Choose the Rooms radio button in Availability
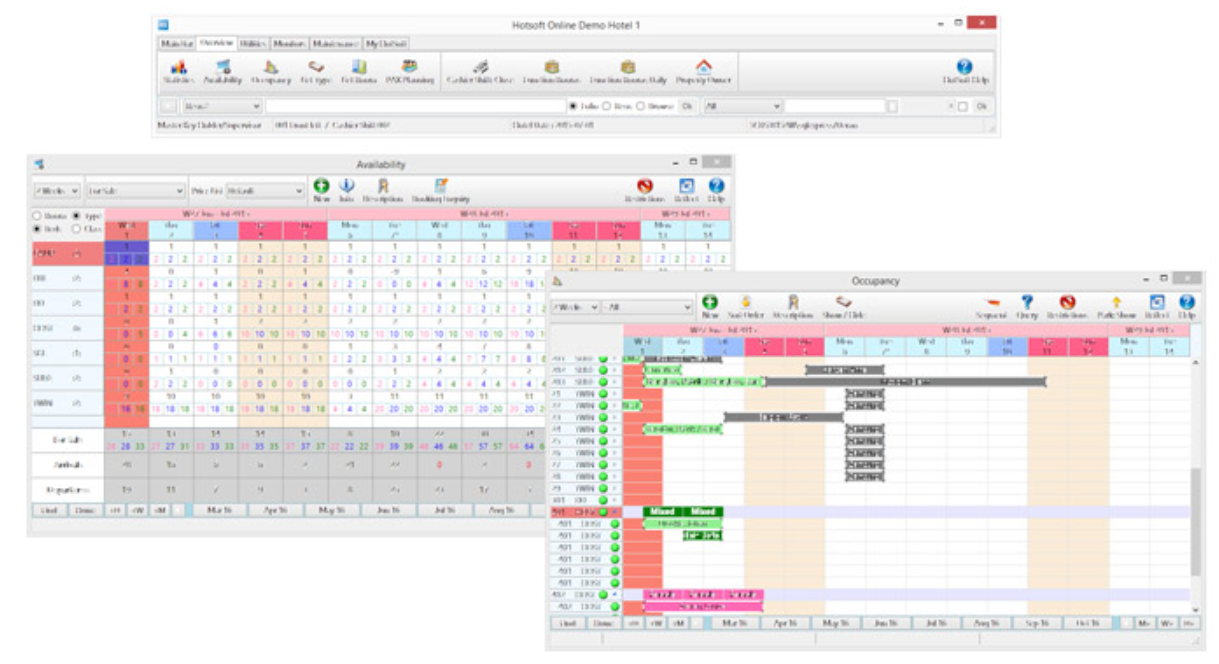Viewport: 1219px width, 664px height. pos(38,216)
